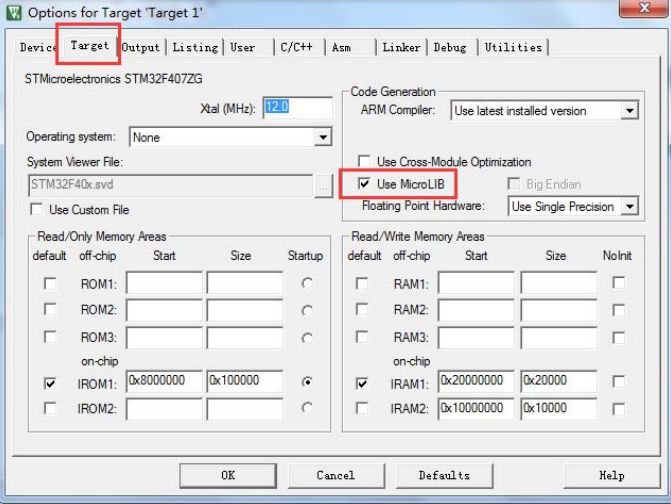Screen dimensions: 671x504
Task: Expand the Operating system dropdown
Action: [x=322, y=137]
